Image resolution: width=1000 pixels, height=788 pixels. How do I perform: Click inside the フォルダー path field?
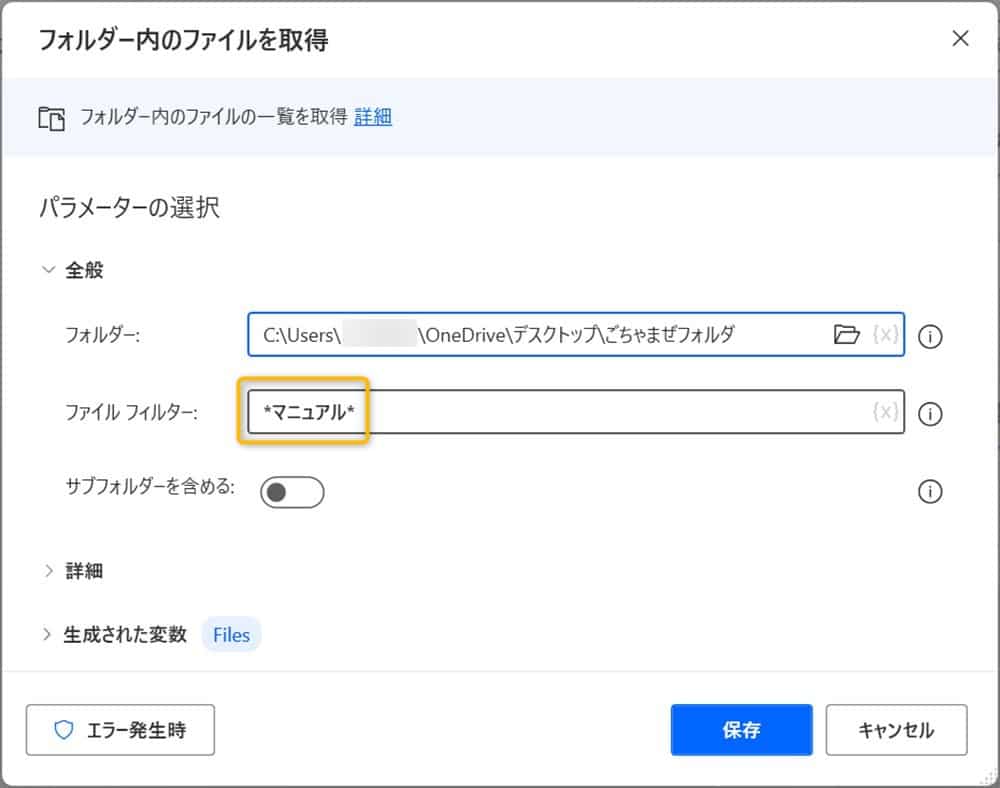tap(550, 336)
